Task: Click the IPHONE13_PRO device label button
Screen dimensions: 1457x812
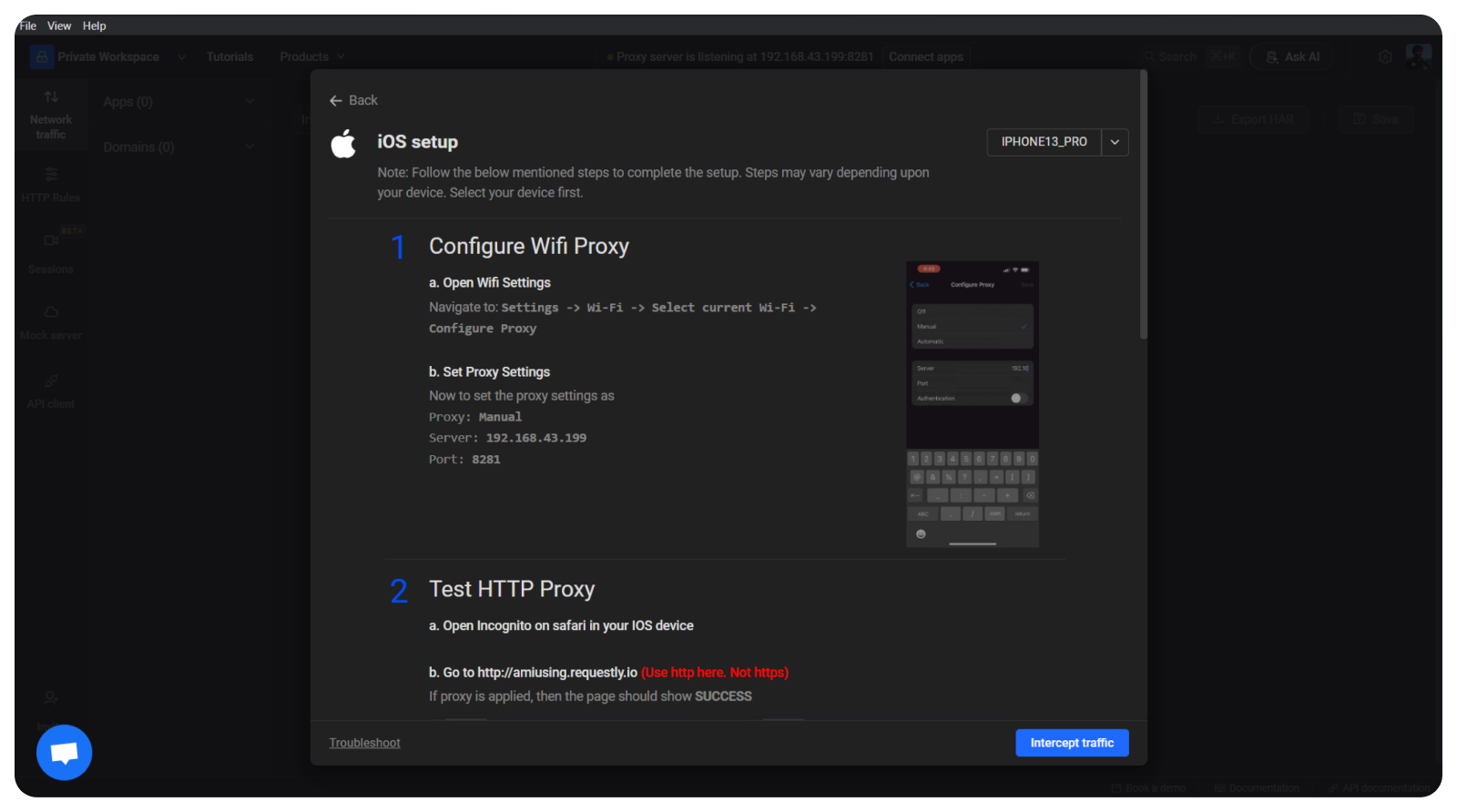Action: click(1044, 142)
